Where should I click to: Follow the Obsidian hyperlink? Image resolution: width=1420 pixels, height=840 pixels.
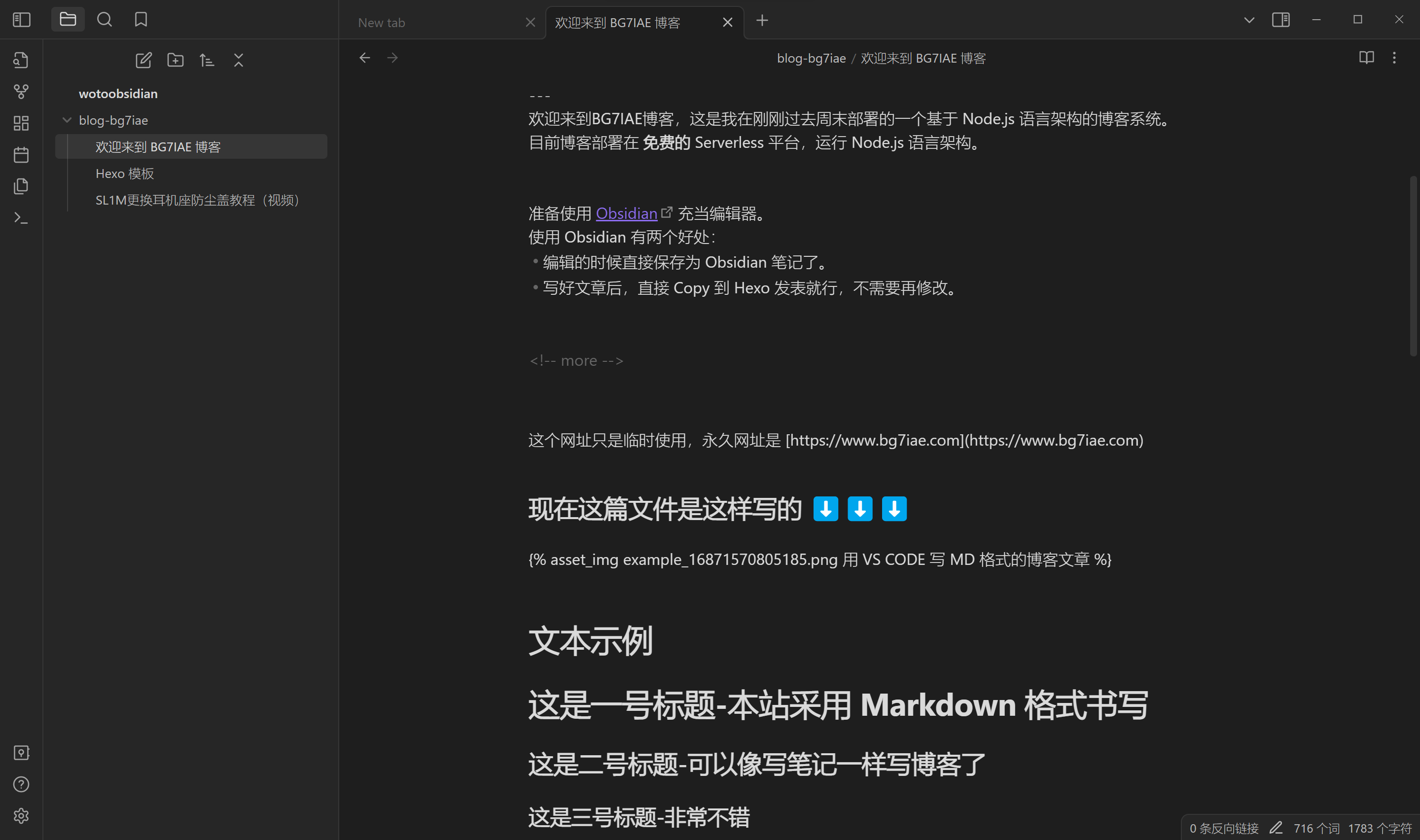[x=626, y=213]
